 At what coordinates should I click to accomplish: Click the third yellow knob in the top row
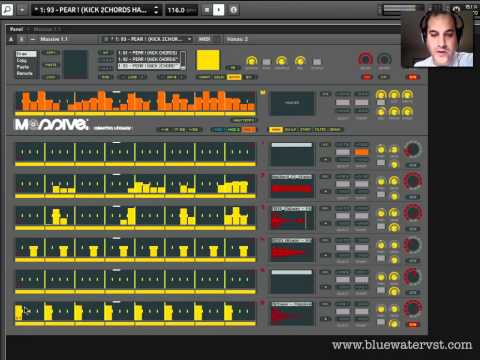coord(300,61)
